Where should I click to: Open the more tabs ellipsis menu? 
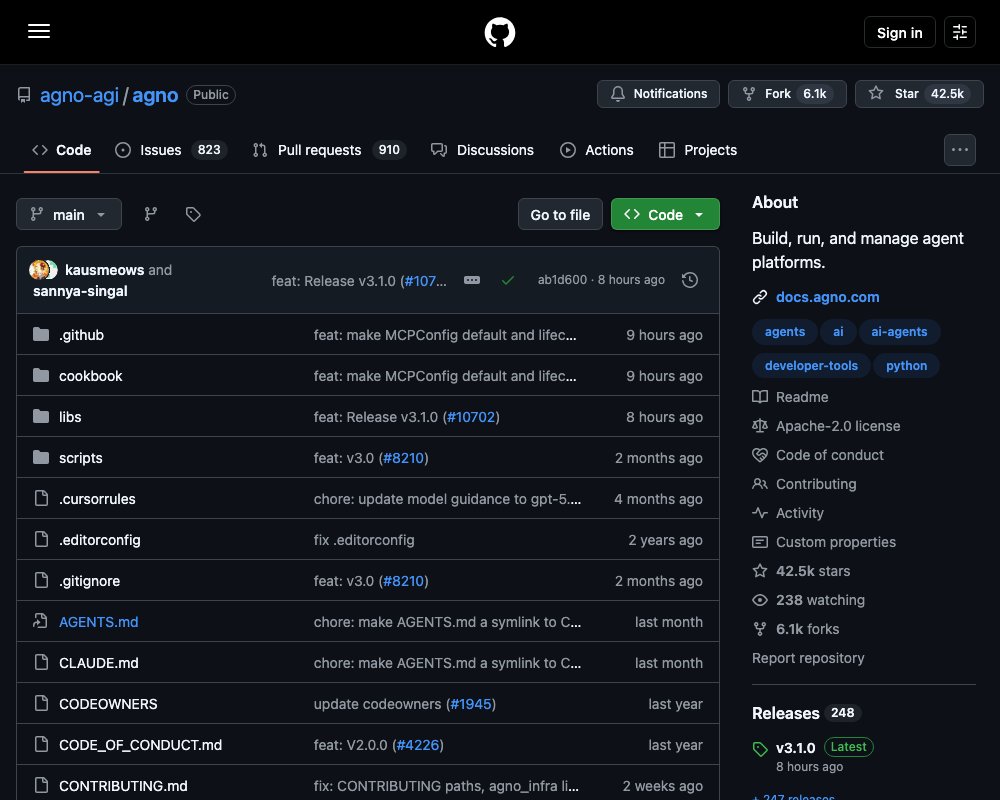point(959,150)
